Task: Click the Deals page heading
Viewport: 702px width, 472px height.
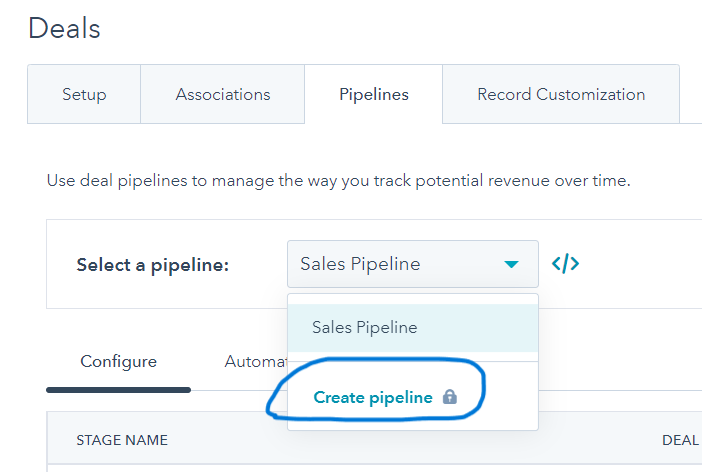Action: [x=64, y=28]
